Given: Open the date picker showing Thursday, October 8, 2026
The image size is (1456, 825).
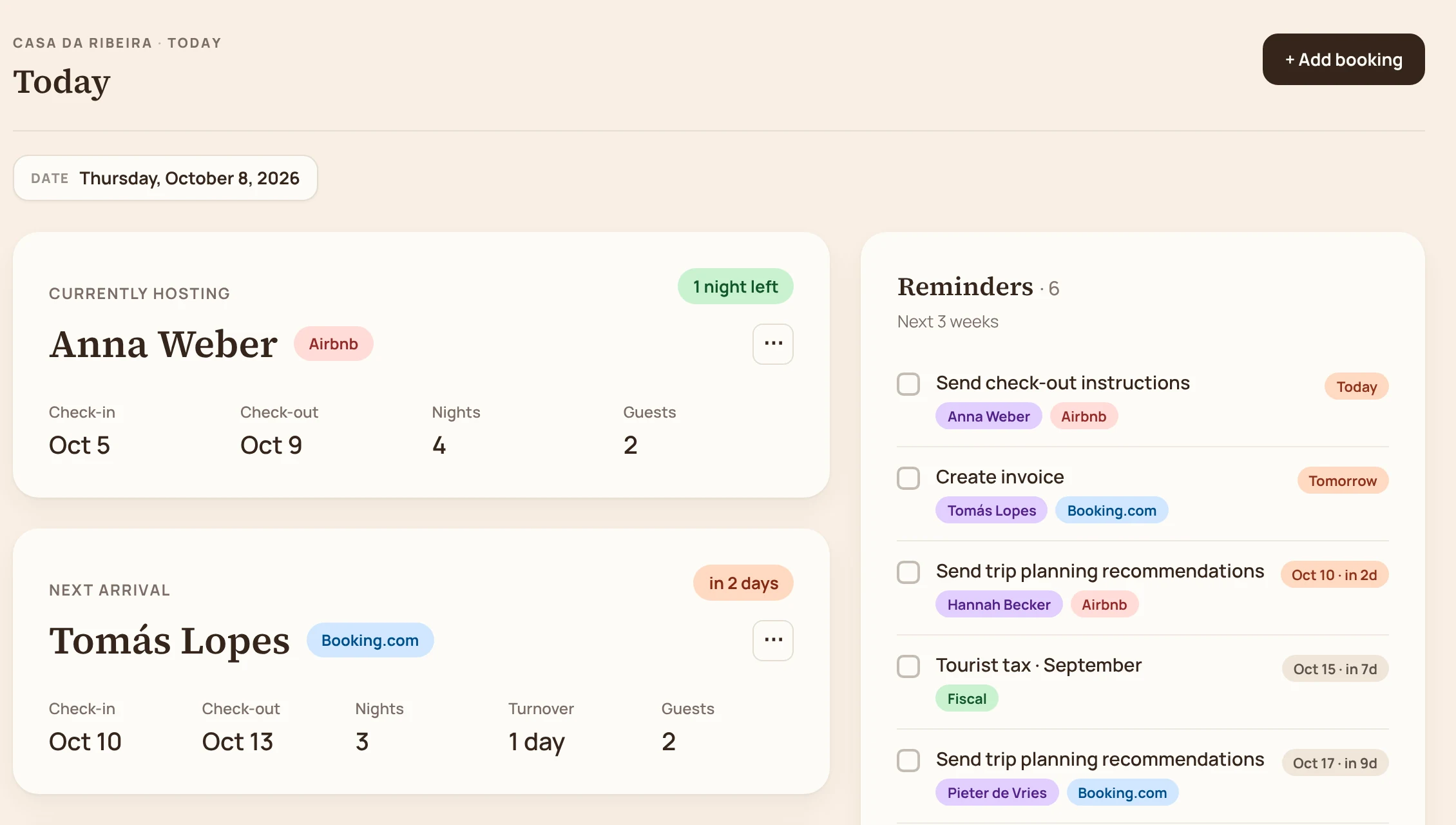Looking at the screenshot, I should 165,178.
